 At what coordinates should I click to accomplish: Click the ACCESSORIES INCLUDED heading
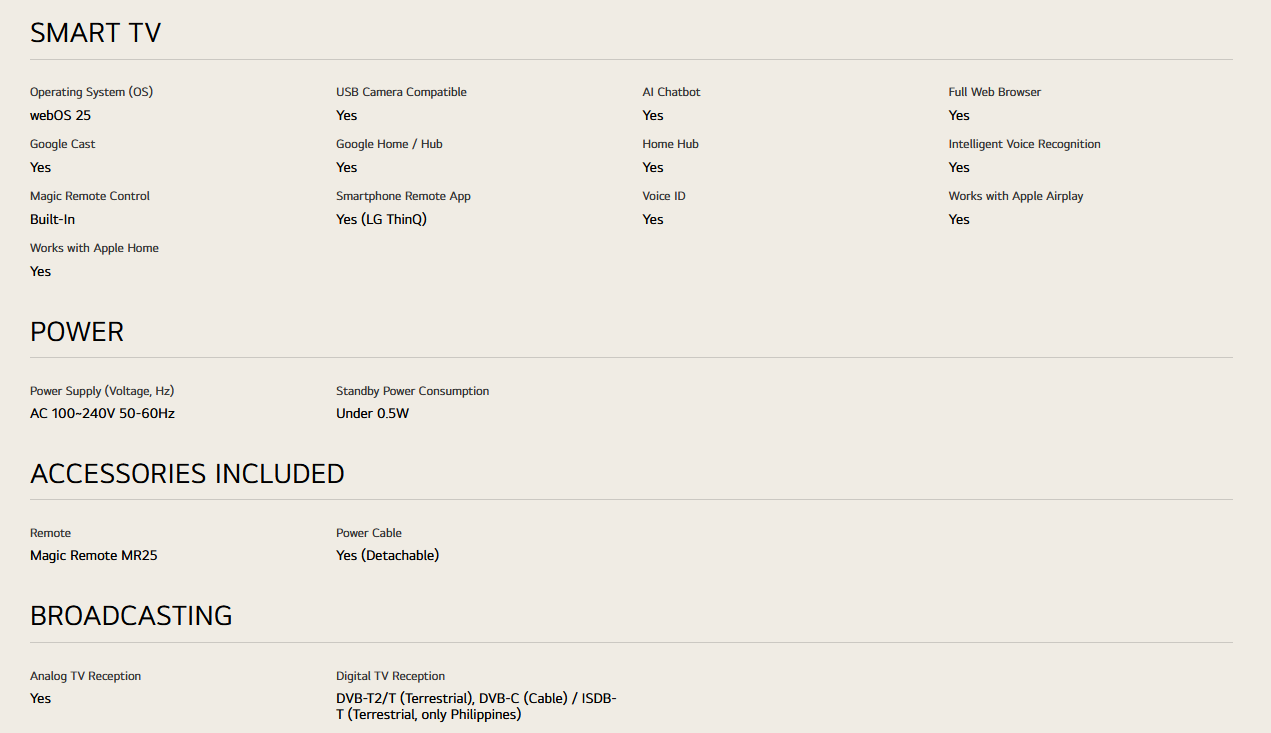pos(187,474)
